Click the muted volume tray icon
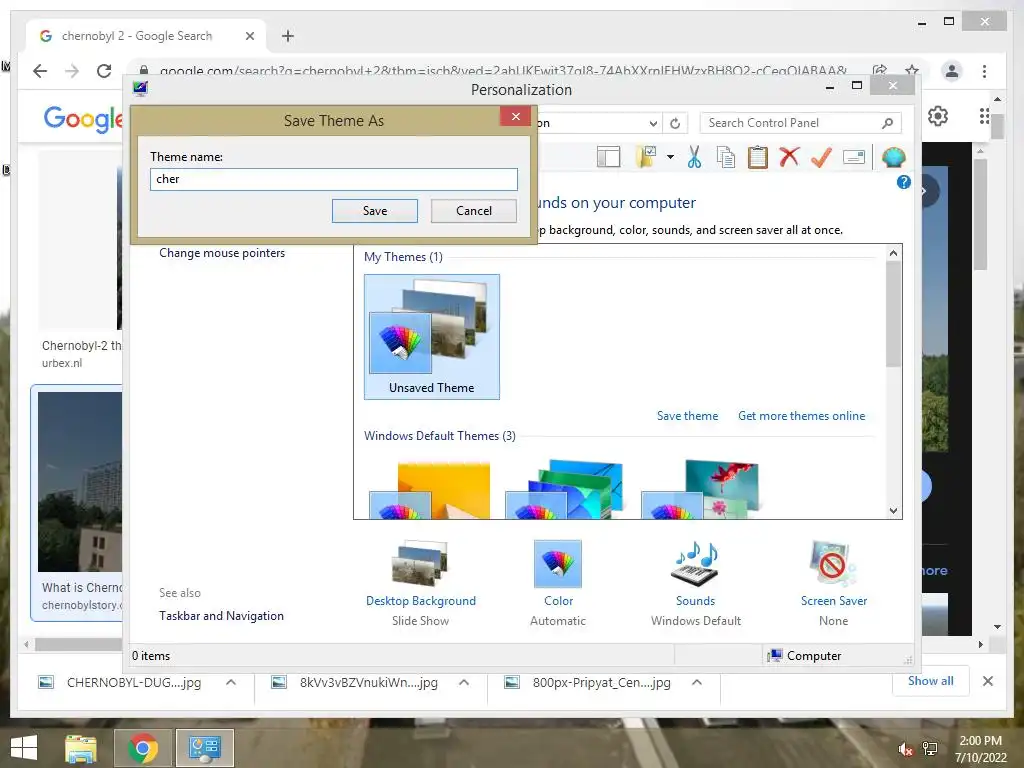1024x768 pixels. tap(905, 749)
